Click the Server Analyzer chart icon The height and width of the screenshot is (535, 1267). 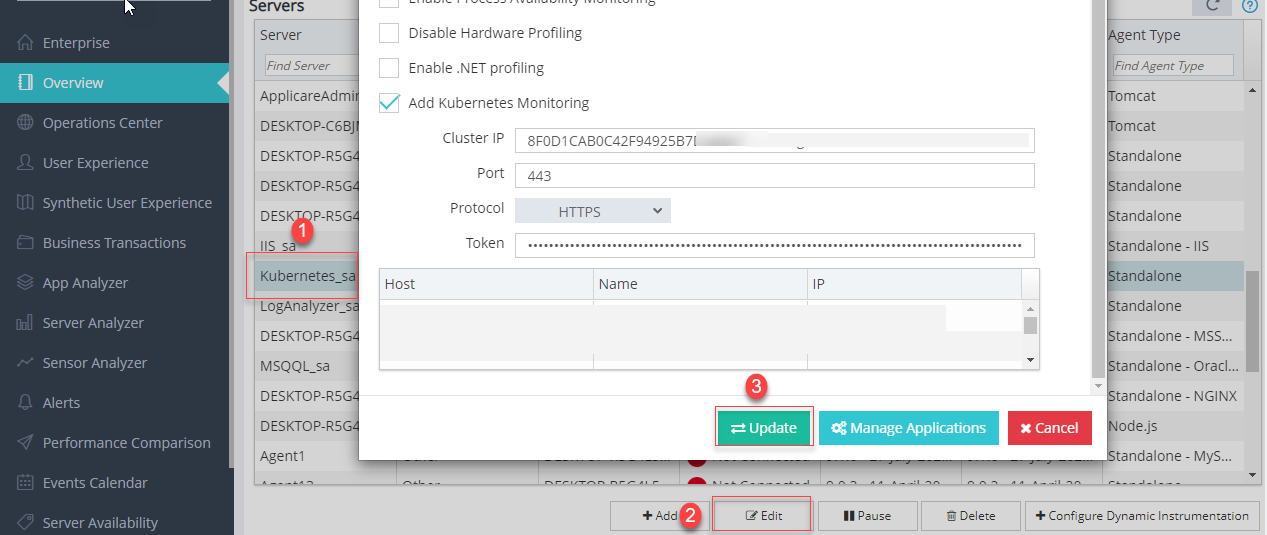pyautogui.click(x=25, y=323)
